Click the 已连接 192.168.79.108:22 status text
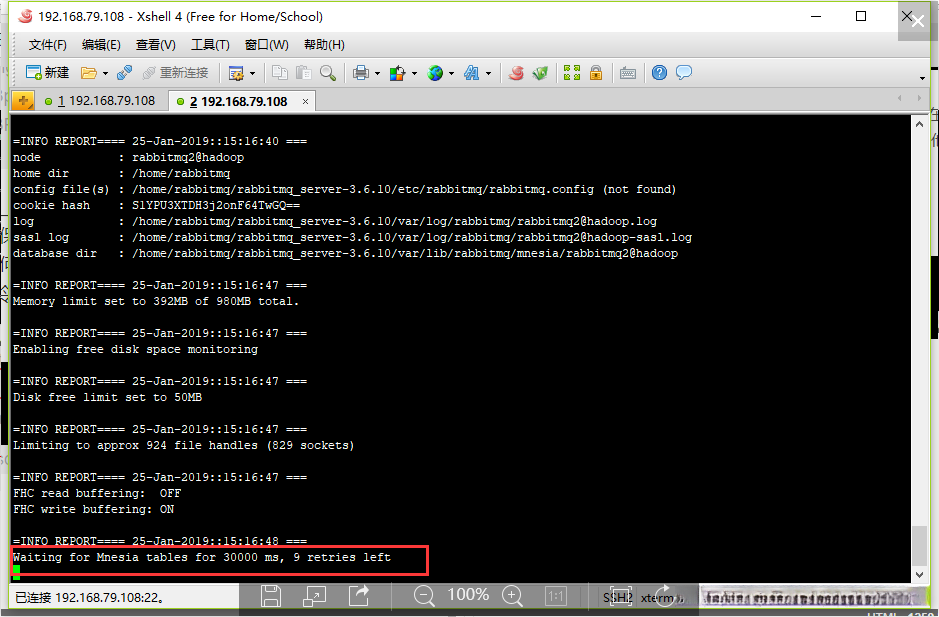Image resolution: width=939 pixels, height=617 pixels. 90,597
